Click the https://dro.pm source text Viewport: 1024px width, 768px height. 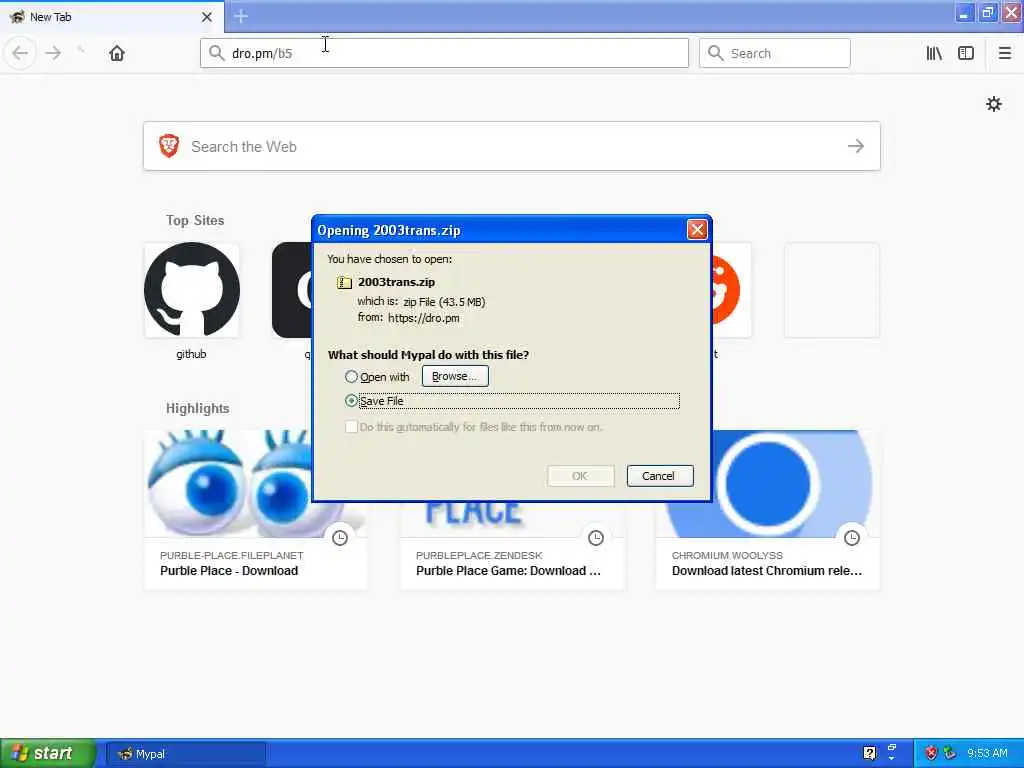tap(424, 318)
